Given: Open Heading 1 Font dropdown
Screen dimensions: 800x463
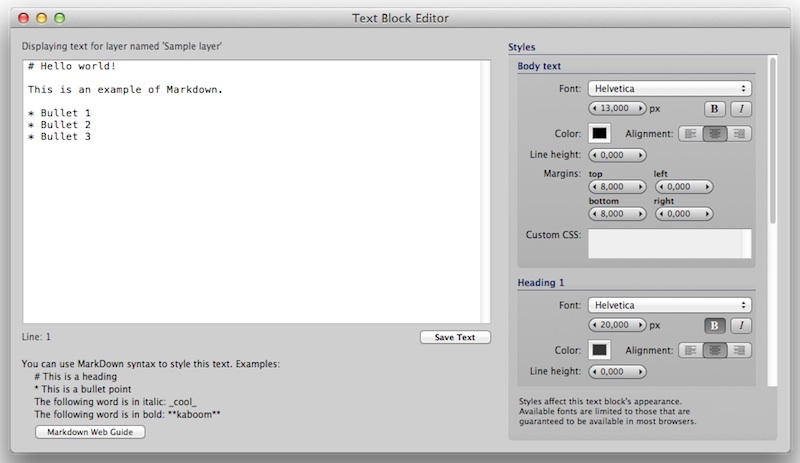Looking at the screenshot, I should coord(669,305).
